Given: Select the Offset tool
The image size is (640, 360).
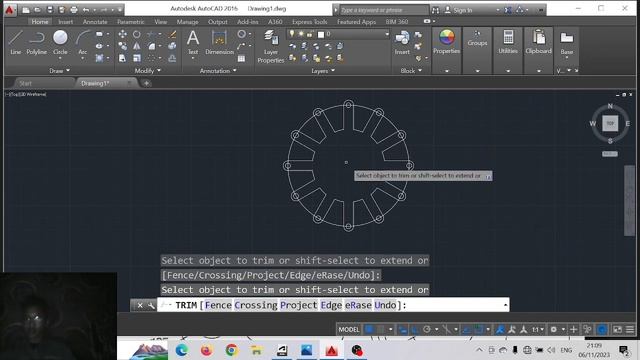Looking at the screenshot, I should click(x=172, y=58).
